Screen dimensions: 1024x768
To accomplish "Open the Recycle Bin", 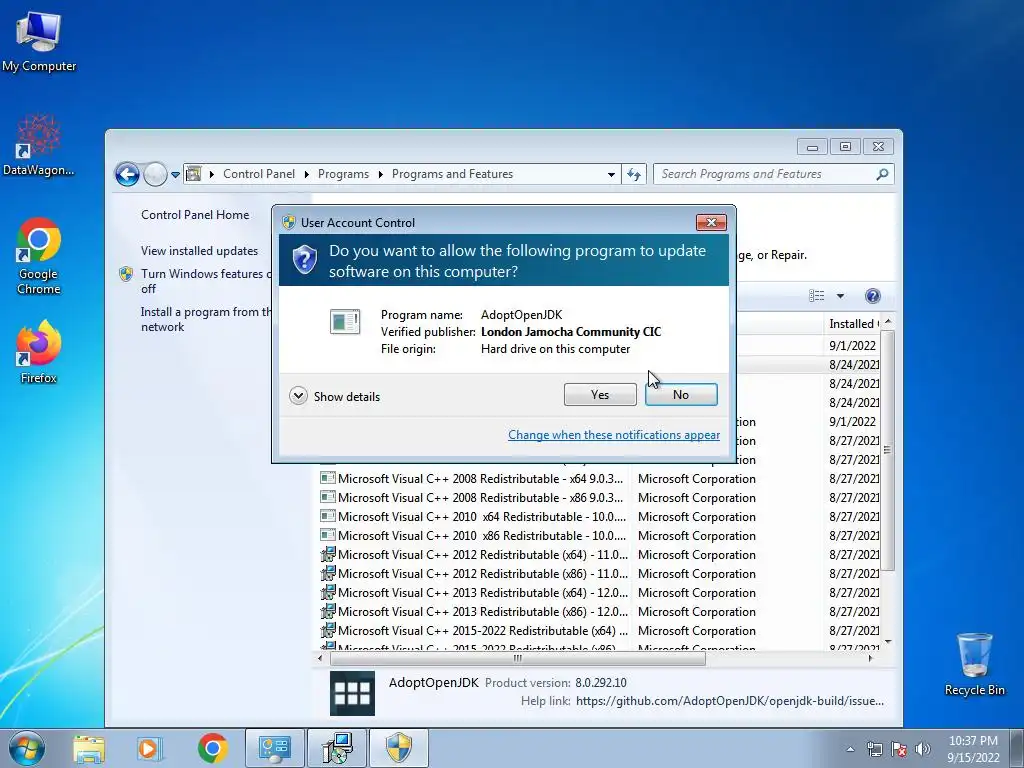I will (x=974, y=664).
